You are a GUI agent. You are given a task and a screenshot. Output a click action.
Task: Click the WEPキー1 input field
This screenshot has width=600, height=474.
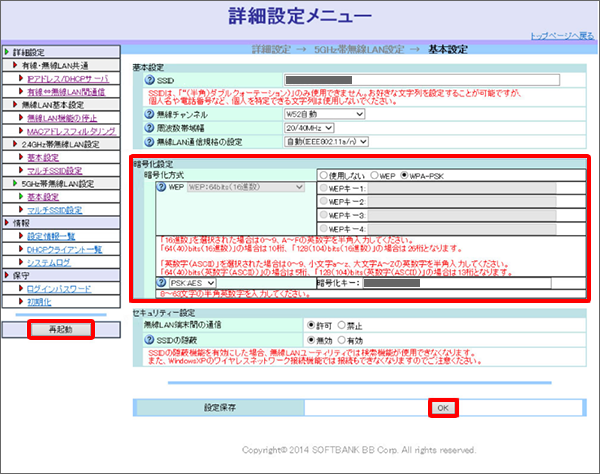point(462,188)
